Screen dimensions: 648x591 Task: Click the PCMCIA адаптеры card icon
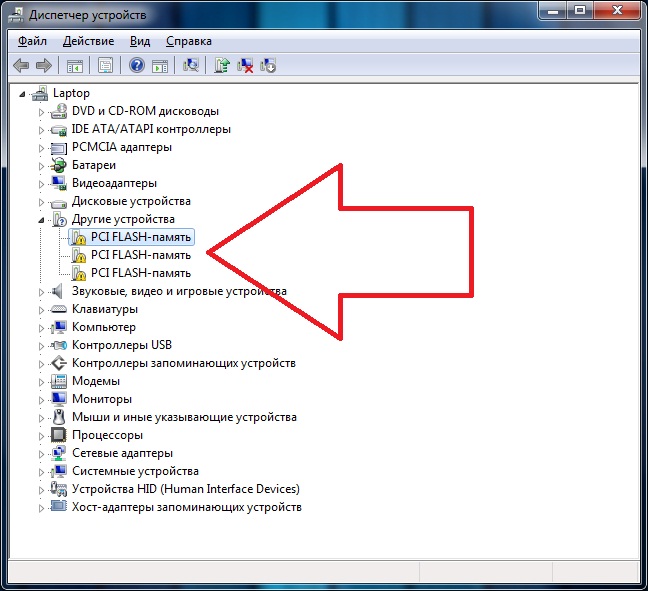click(59, 148)
